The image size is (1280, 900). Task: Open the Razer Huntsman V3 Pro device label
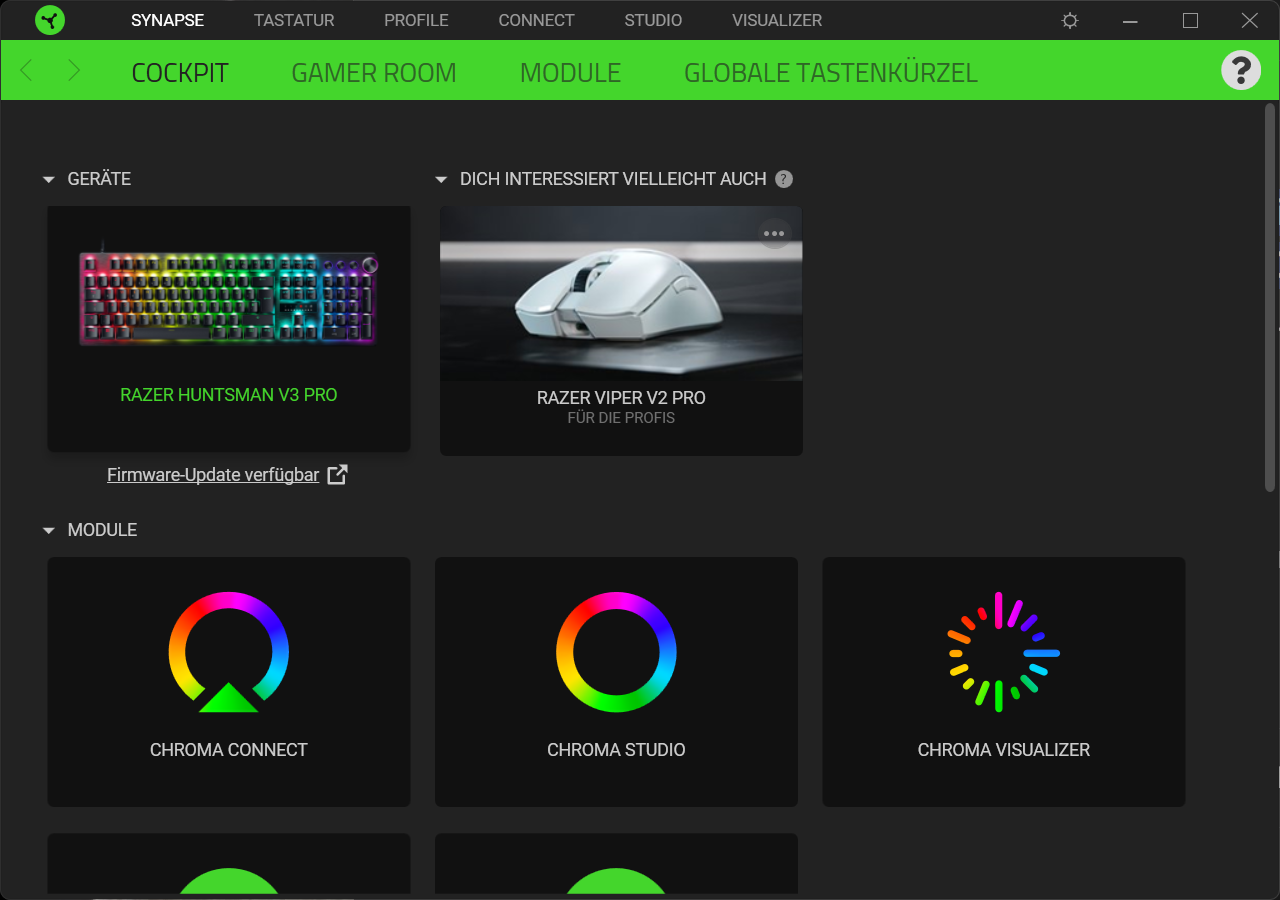pyautogui.click(x=229, y=395)
